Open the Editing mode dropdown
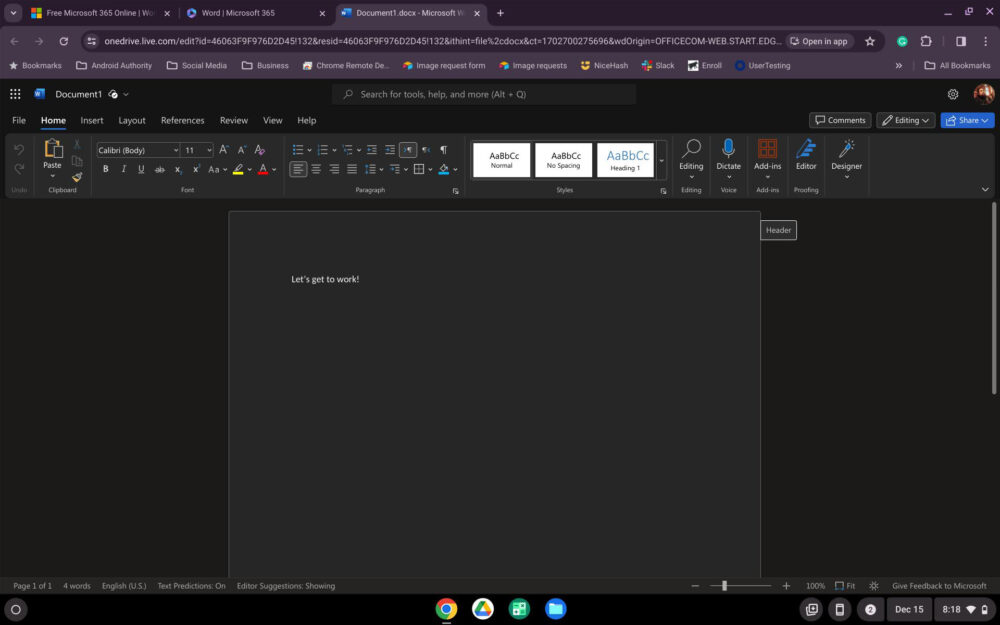Viewport: 1000px width, 625px height. (905, 119)
